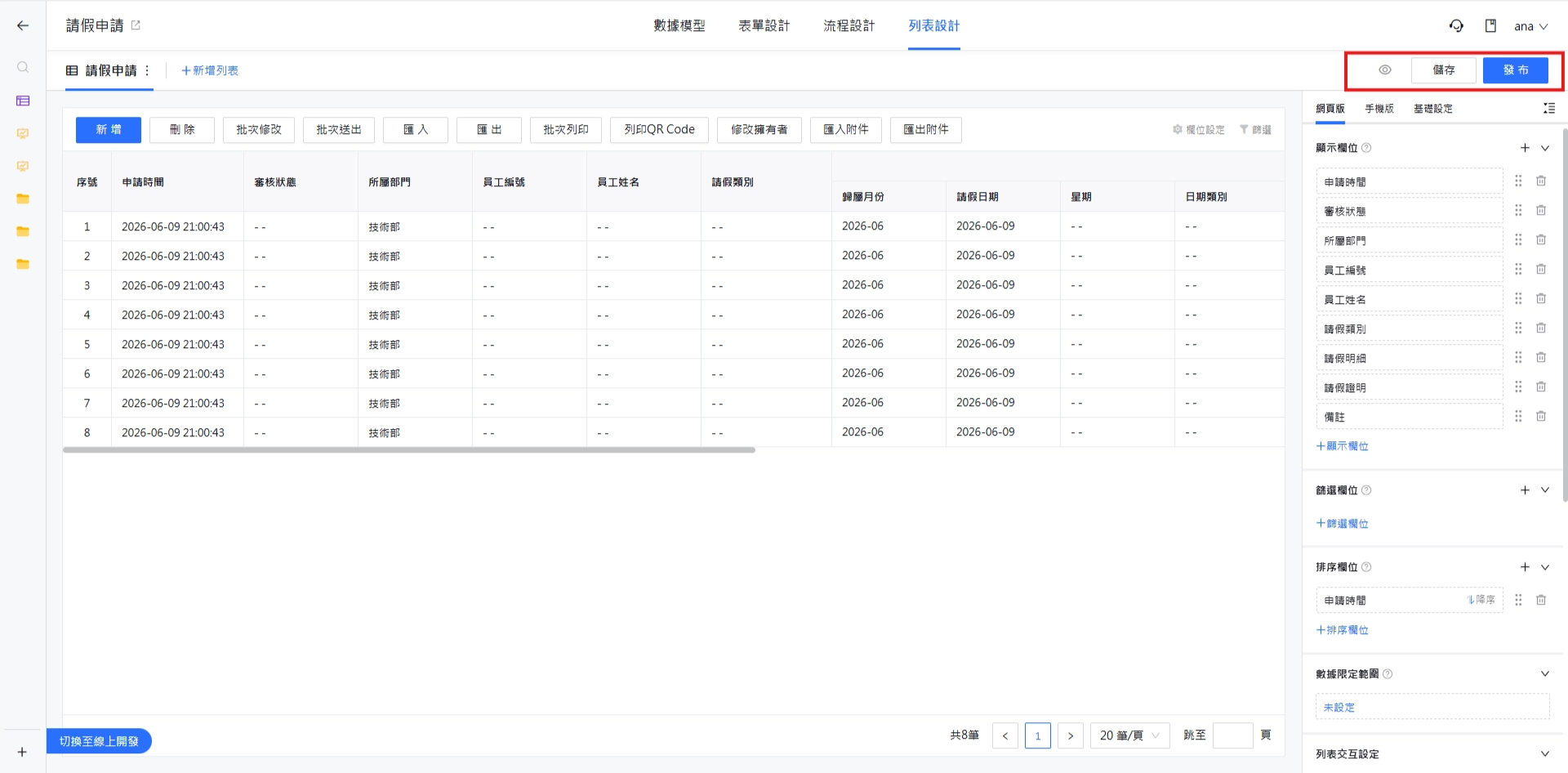
Task: Open the document help icon next to ana
Action: (1490, 26)
